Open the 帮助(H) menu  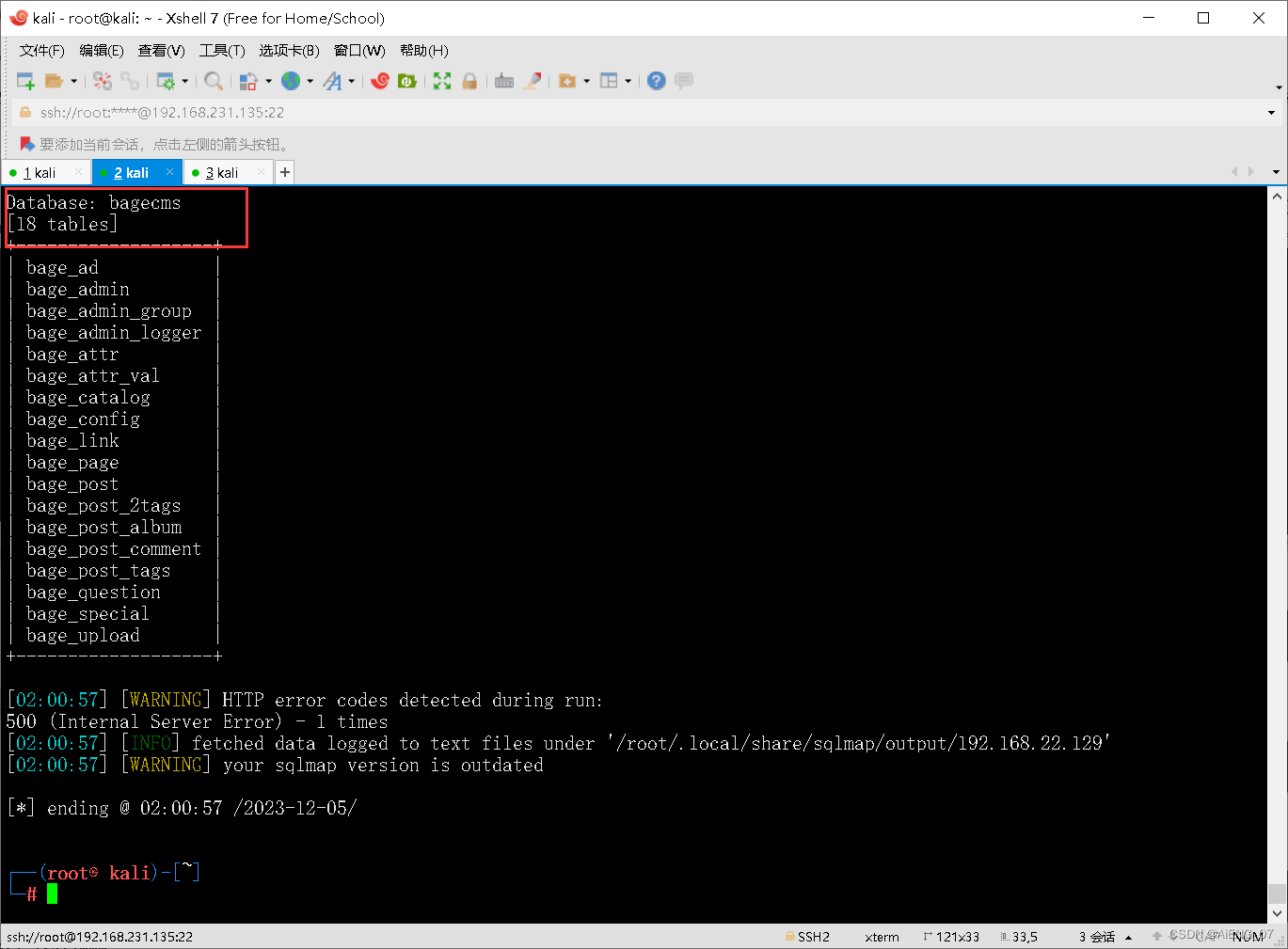[424, 51]
